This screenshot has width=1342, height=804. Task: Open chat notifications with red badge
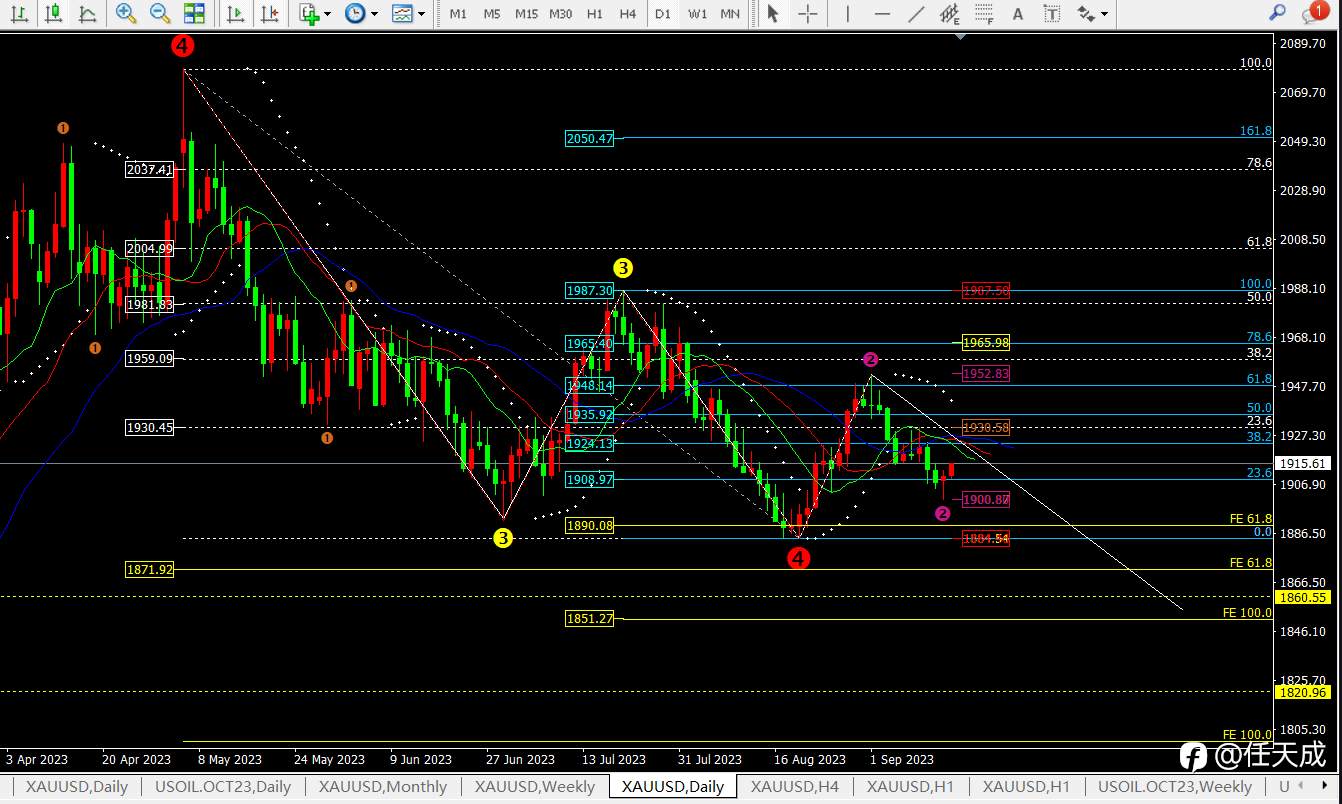tap(1314, 13)
